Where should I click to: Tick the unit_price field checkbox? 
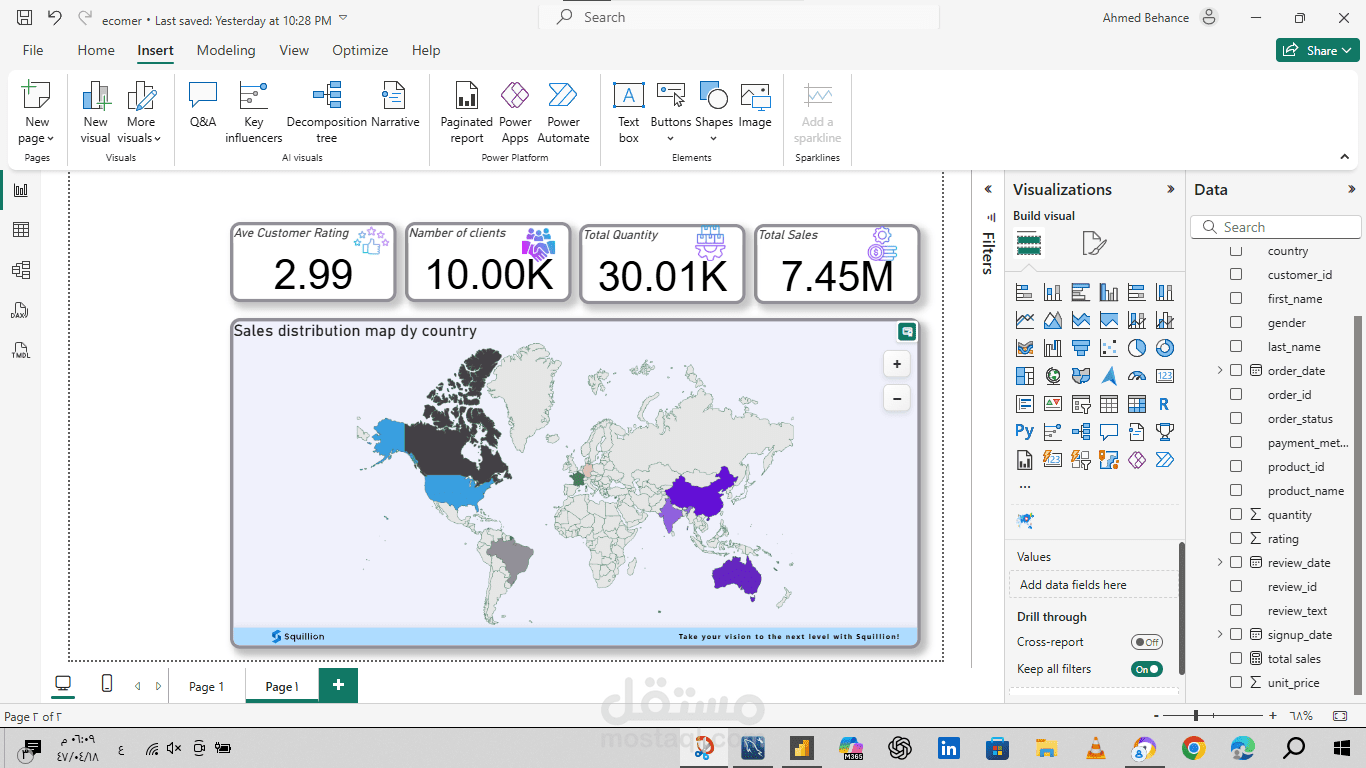coord(1236,683)
